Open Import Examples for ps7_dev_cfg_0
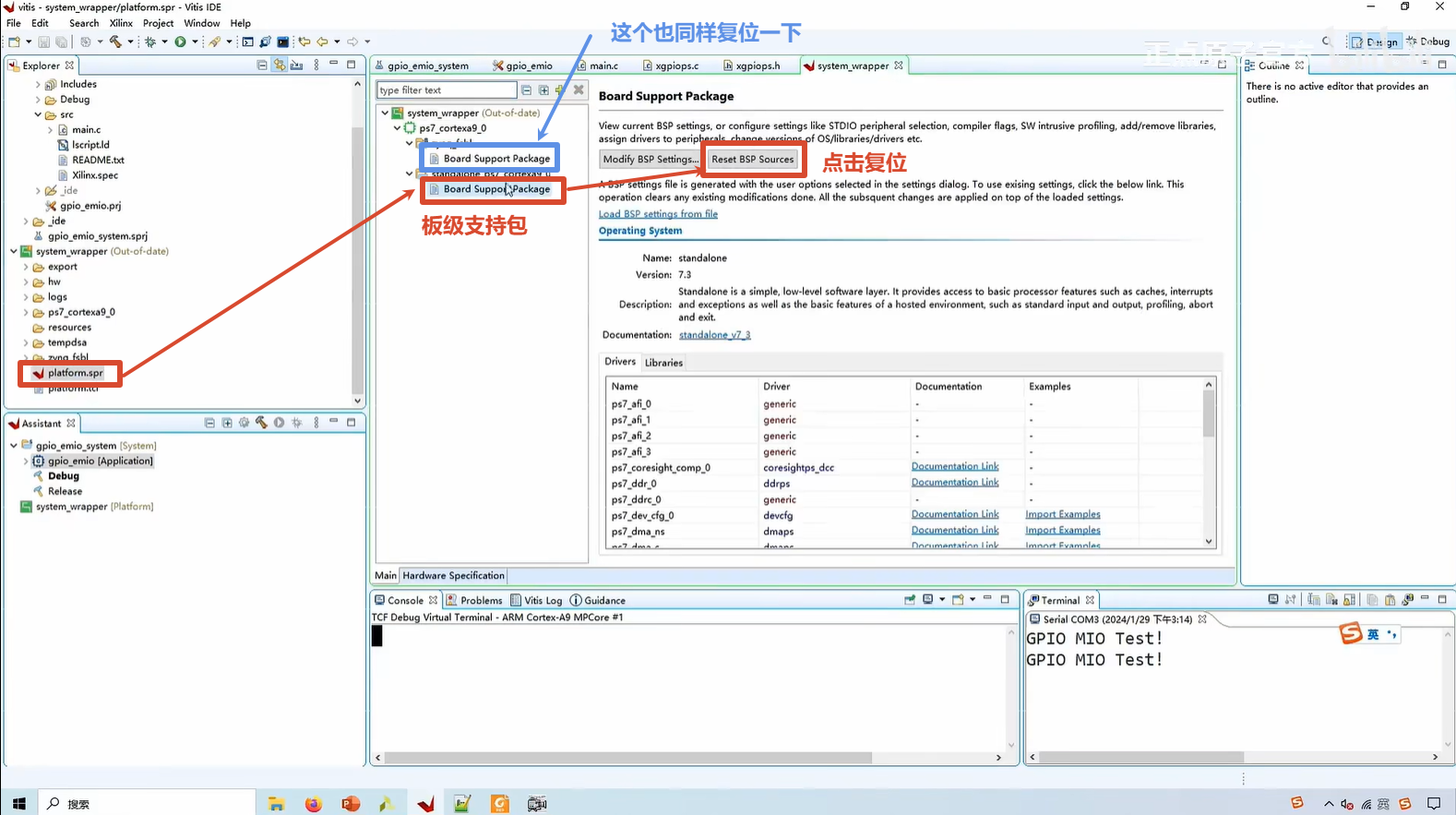Viewport: 1456px width, 815px height. (1063, 515)
